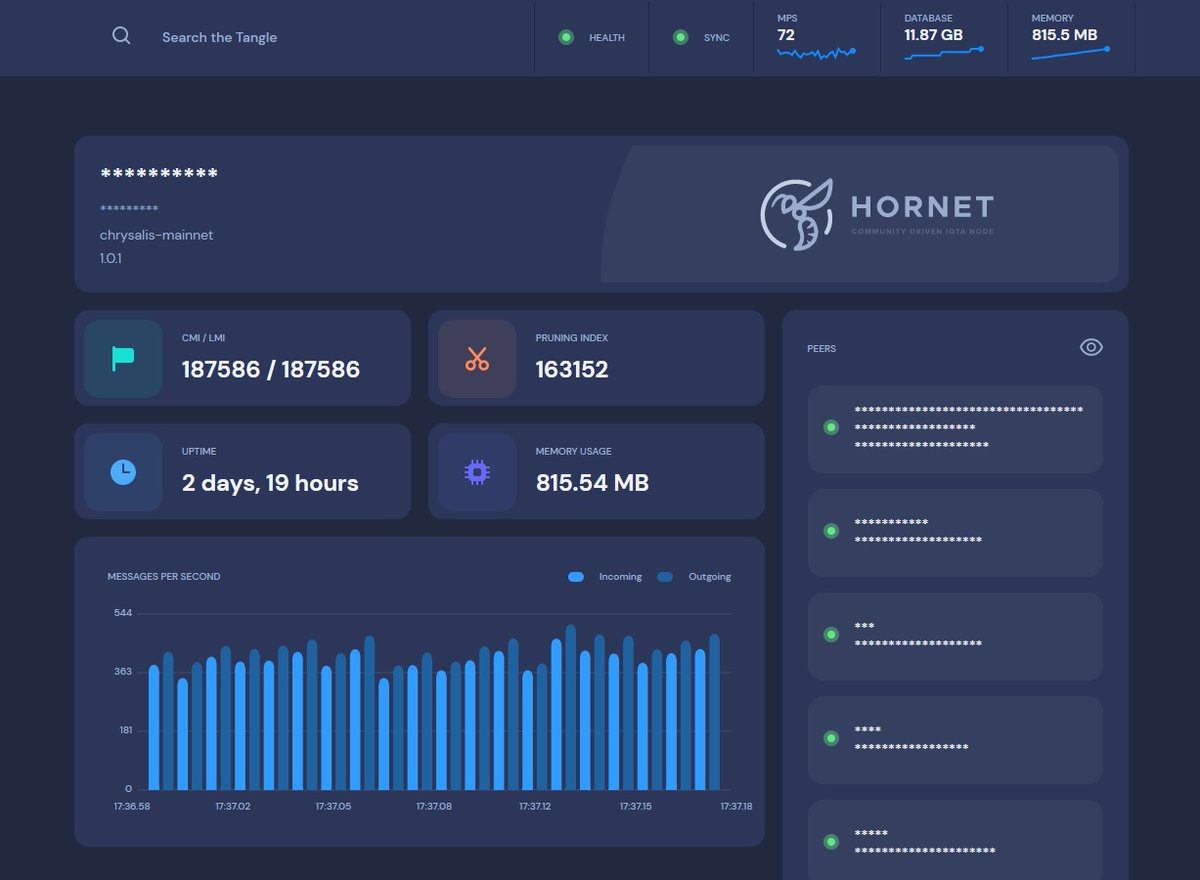Open the MEMORY 815.5 MB widget
The width and height of the screenshot is (1200, 880).
[x=1071, y=37]
